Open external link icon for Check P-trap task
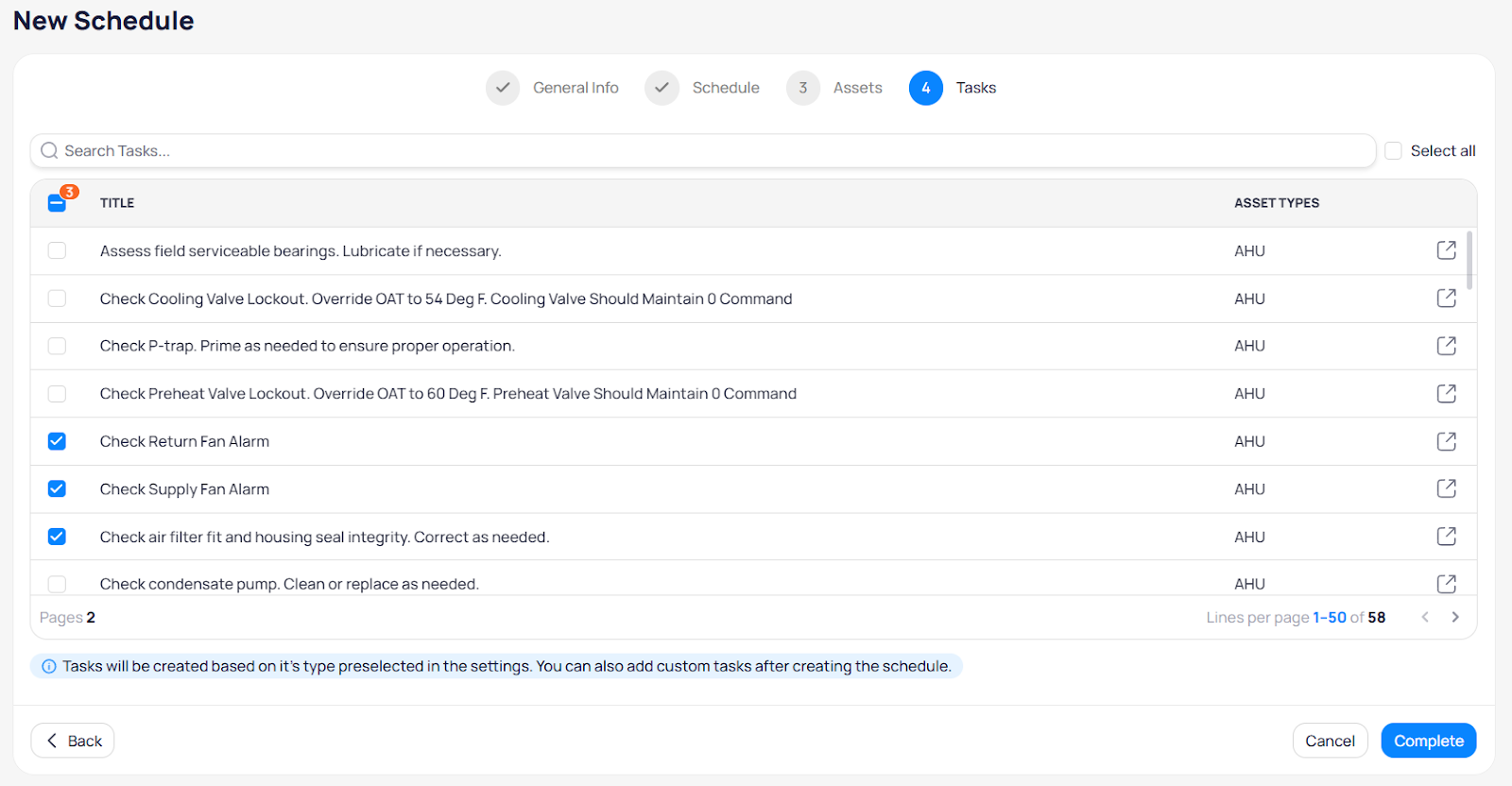Screen dimensions: 1512x786 click(1446, 346)
